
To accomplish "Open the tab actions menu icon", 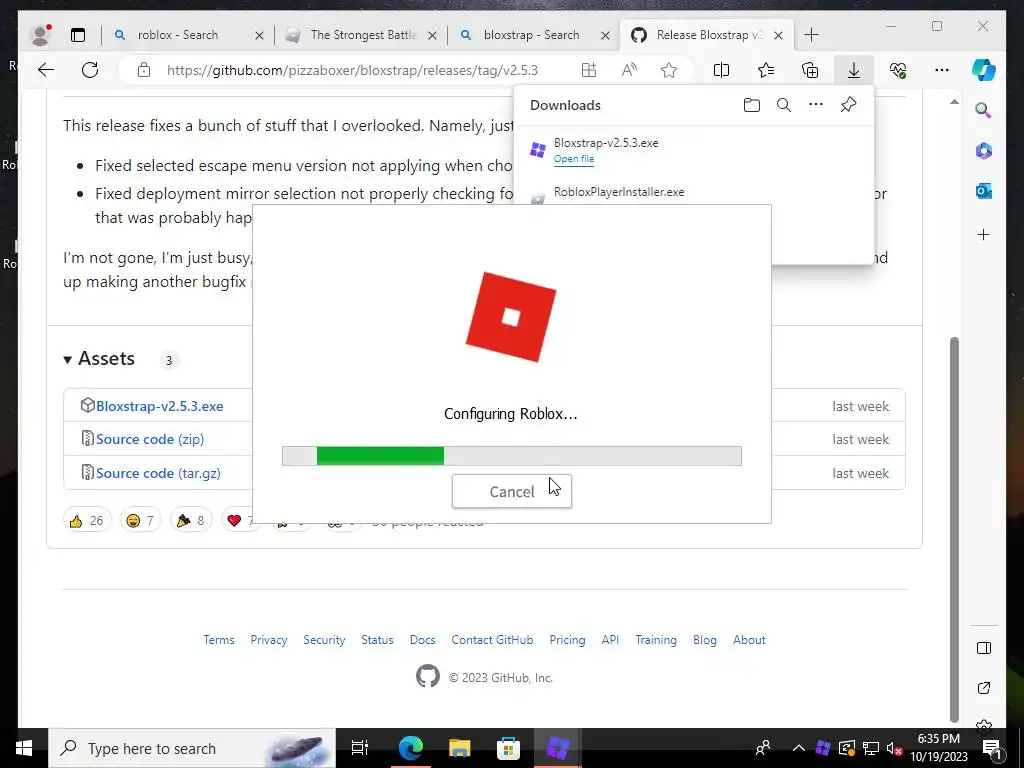I will pyautogui.click(x=78, y=35).
